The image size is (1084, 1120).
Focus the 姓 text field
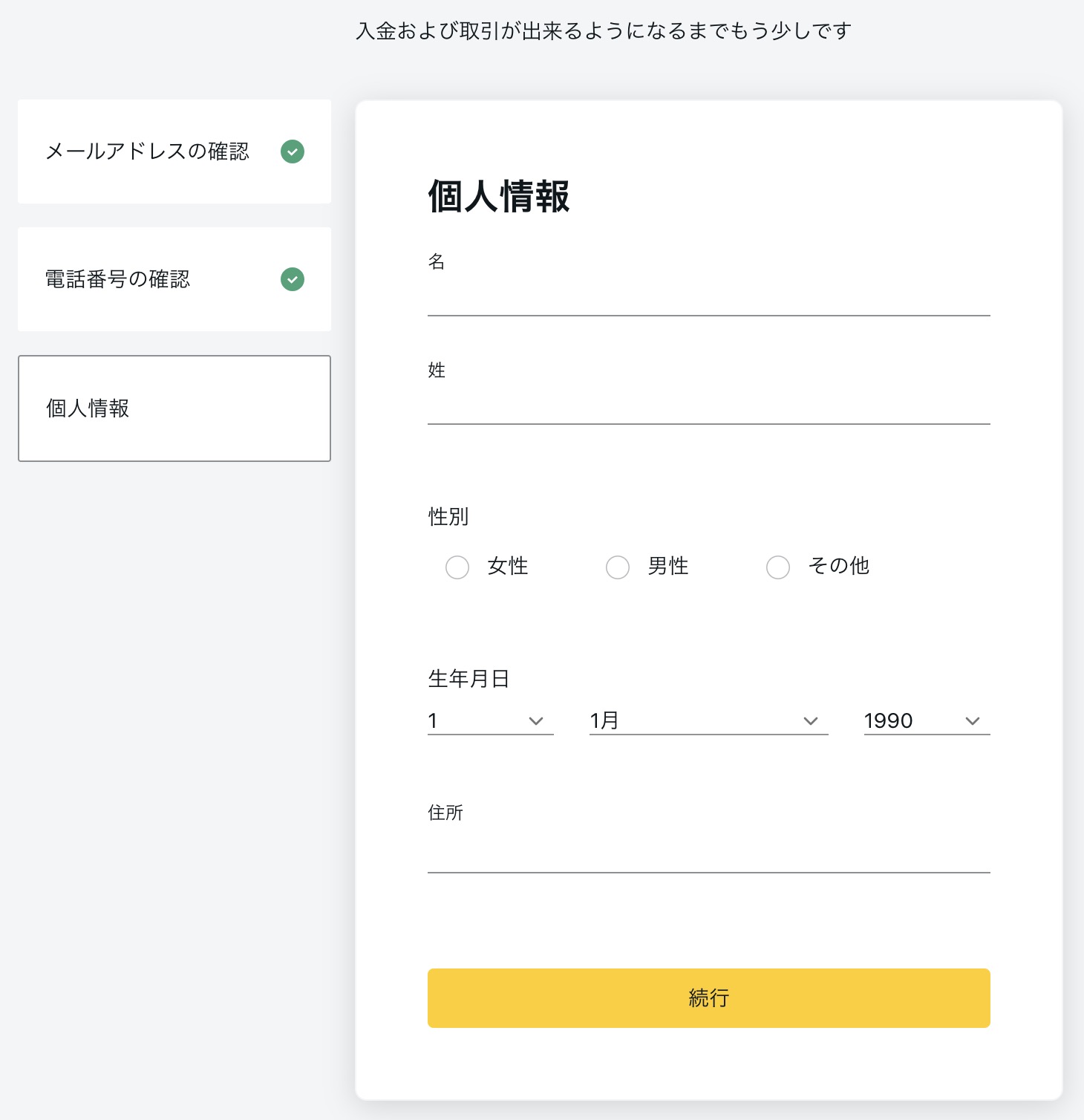(708, 406)
